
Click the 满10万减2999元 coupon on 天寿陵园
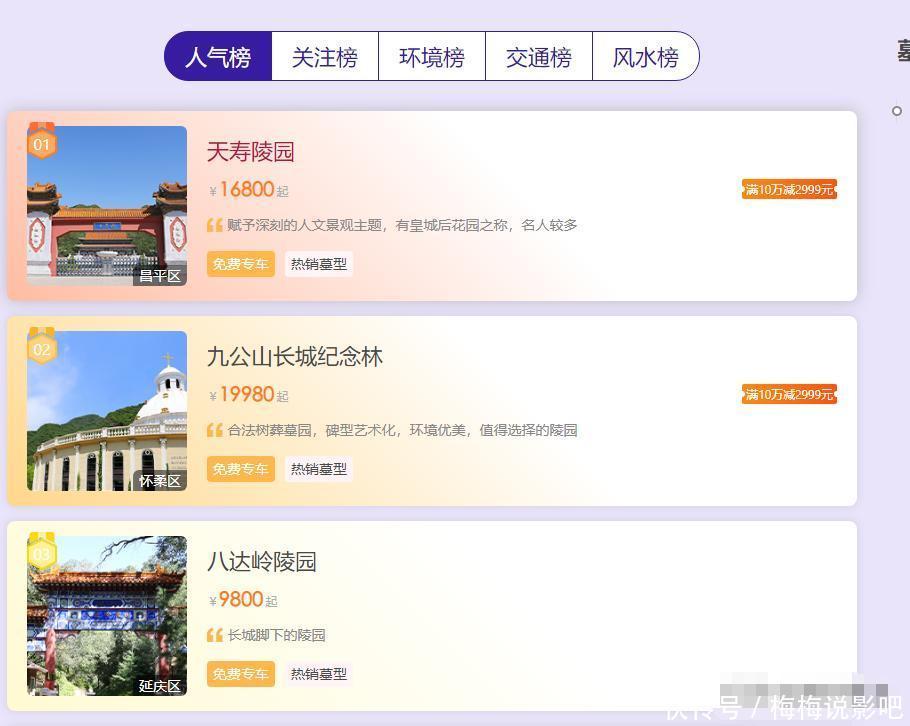[x=789, y=189]
